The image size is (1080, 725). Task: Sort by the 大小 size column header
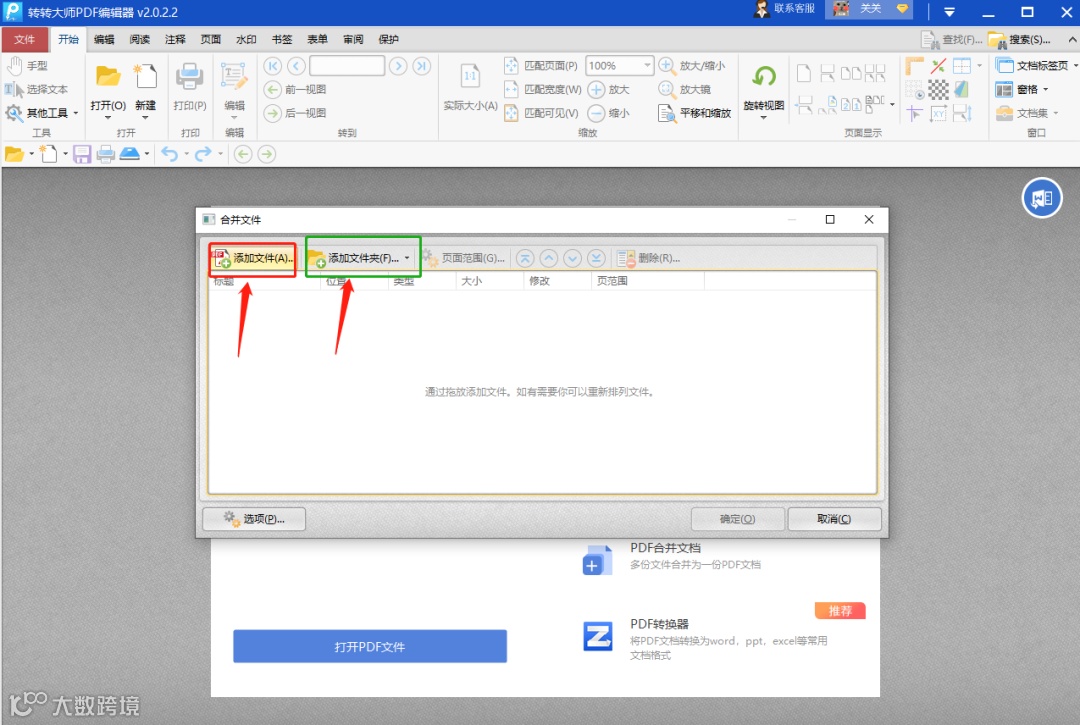(x=490, y=281)
